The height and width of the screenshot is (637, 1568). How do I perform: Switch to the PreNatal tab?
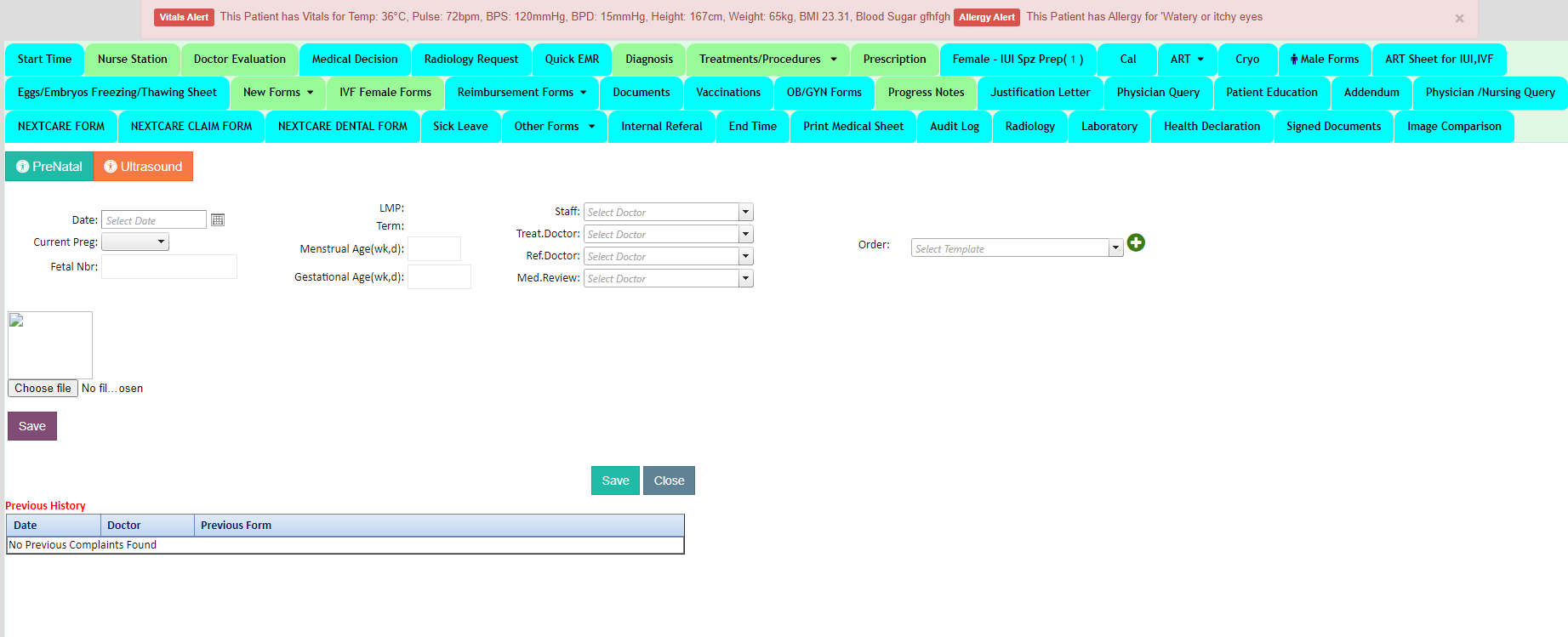tap(49, 167)
